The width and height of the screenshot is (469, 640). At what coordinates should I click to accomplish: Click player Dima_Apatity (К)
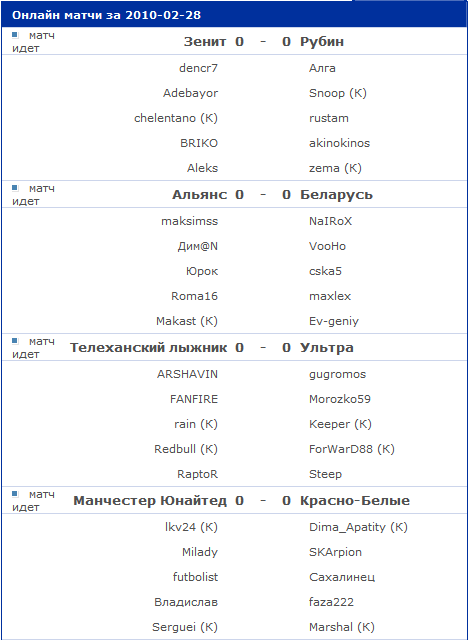point(358,527)
